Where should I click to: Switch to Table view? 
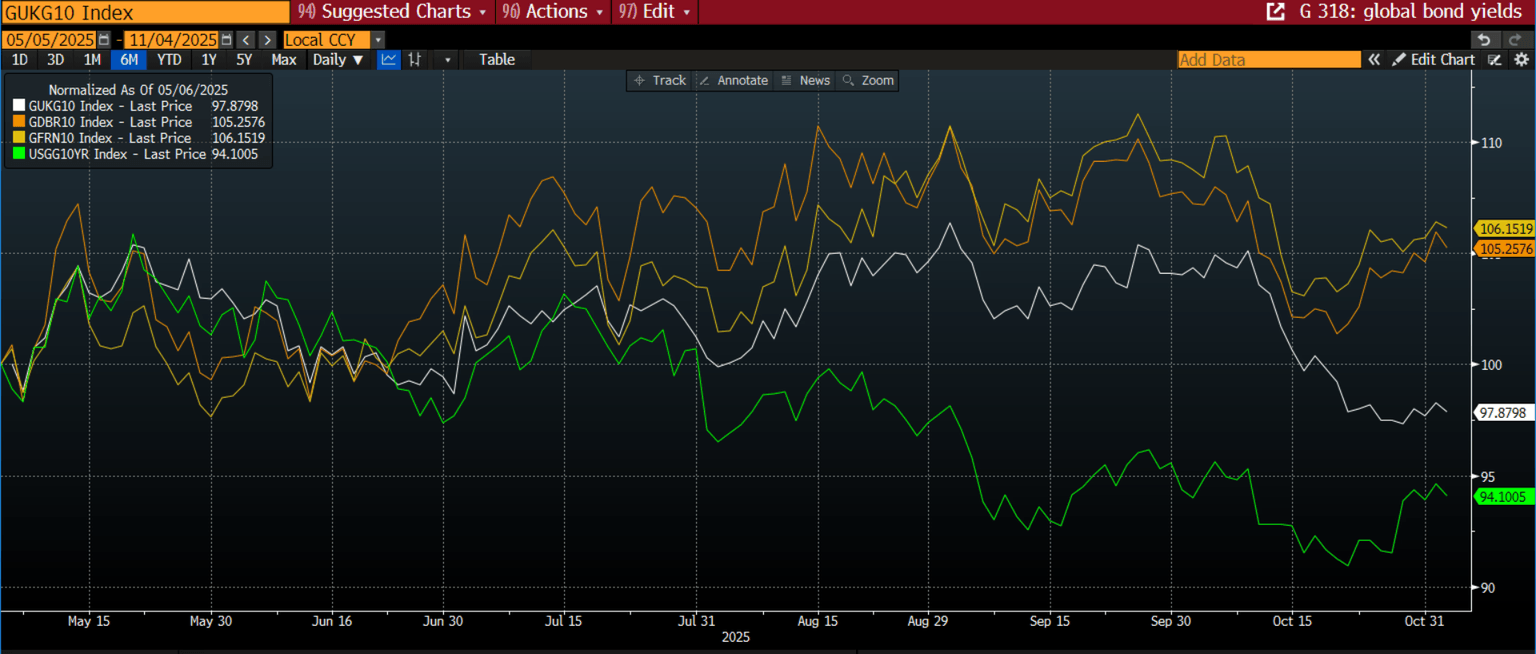[x=497, y=60]
